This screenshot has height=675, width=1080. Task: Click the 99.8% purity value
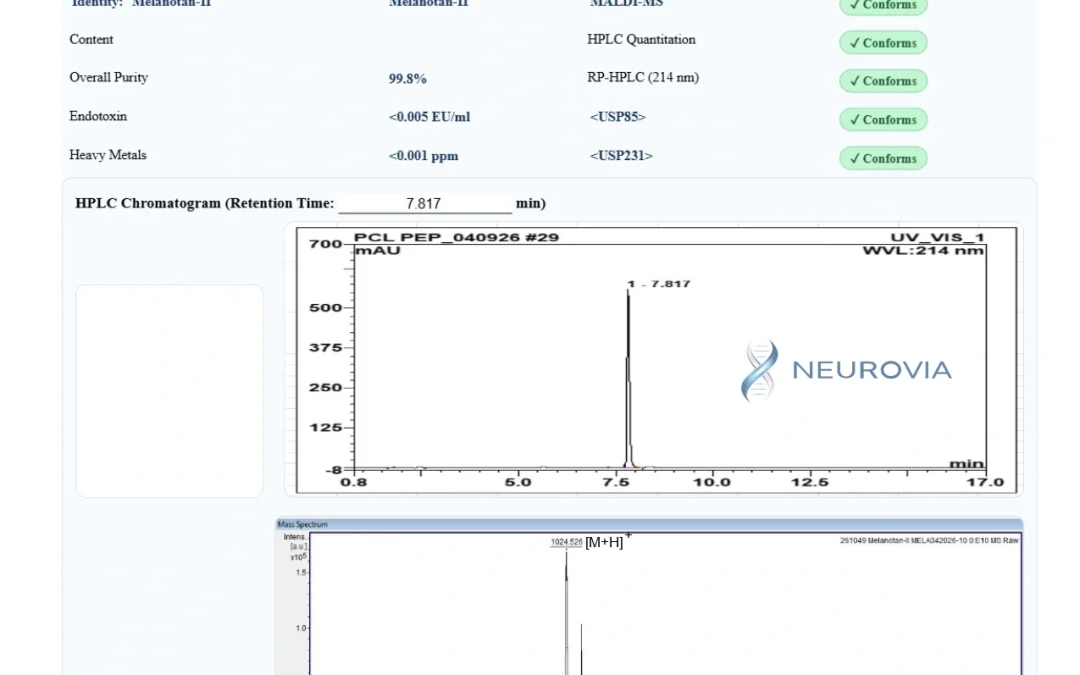407,79
